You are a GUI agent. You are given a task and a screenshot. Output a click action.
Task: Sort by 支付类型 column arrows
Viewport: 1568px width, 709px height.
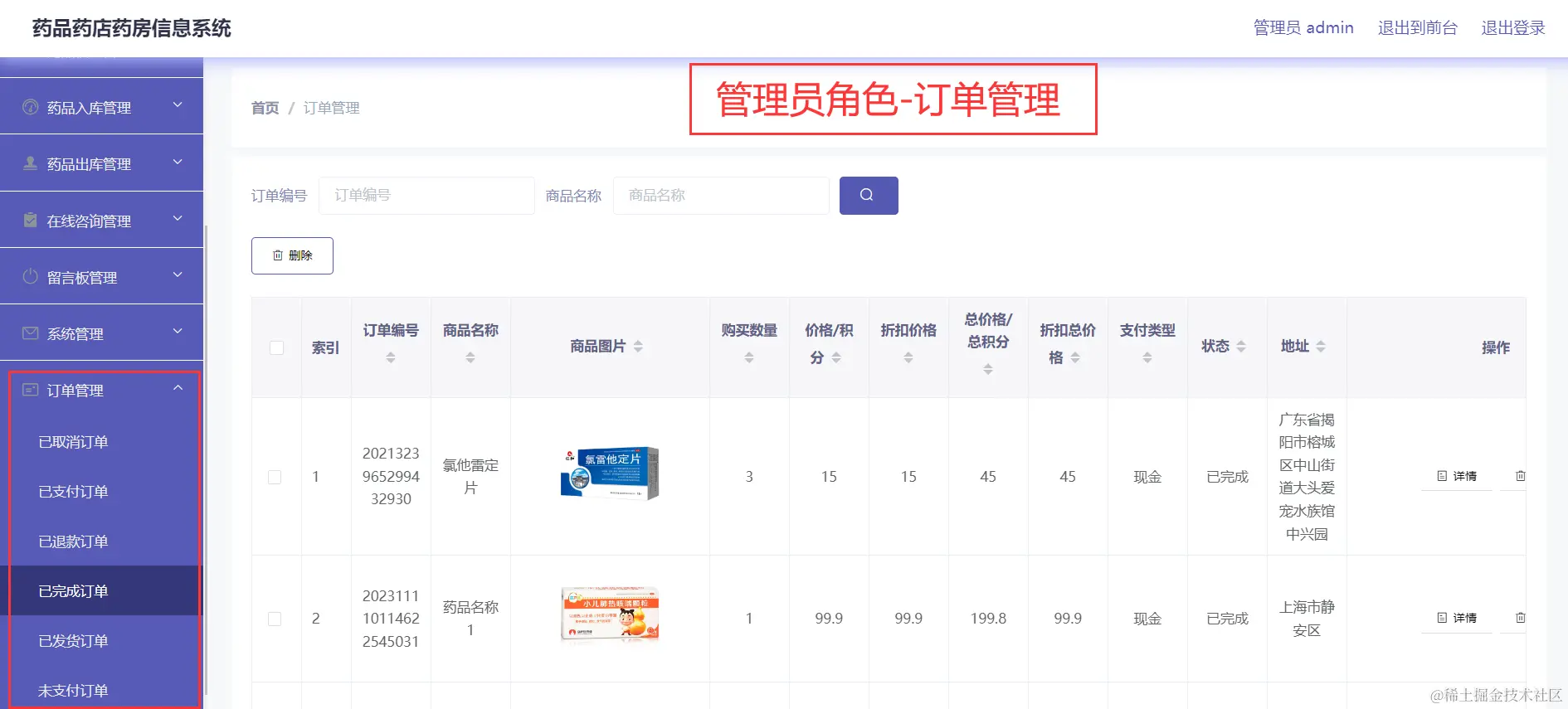point(1147,357)
